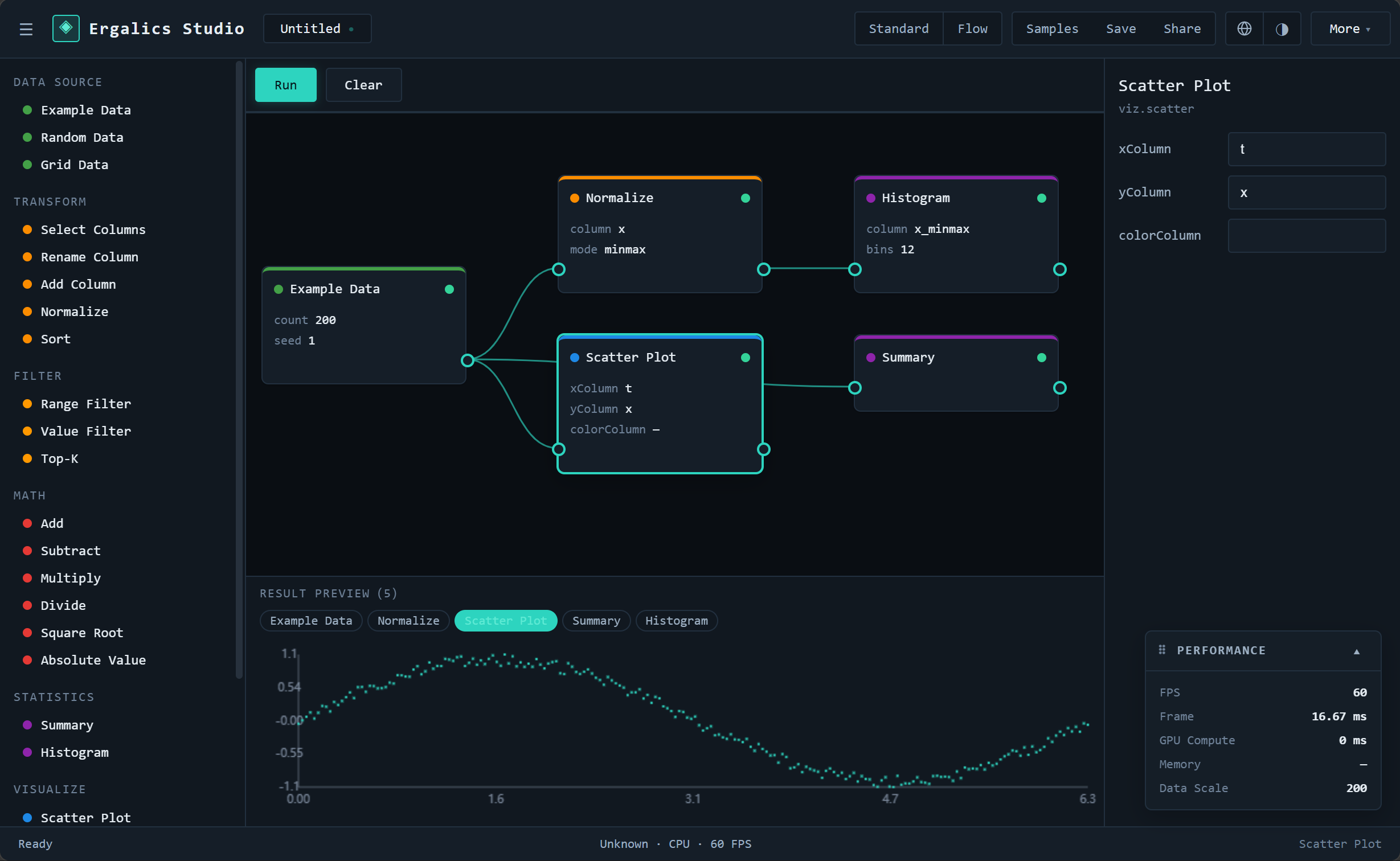Open the Untitled project dropdown
1400x861 pixels.
pyautogui.click(x=317, y=28)
